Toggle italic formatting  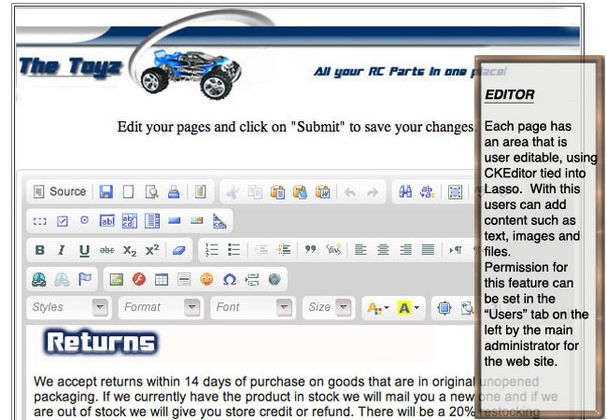(62, 250)
